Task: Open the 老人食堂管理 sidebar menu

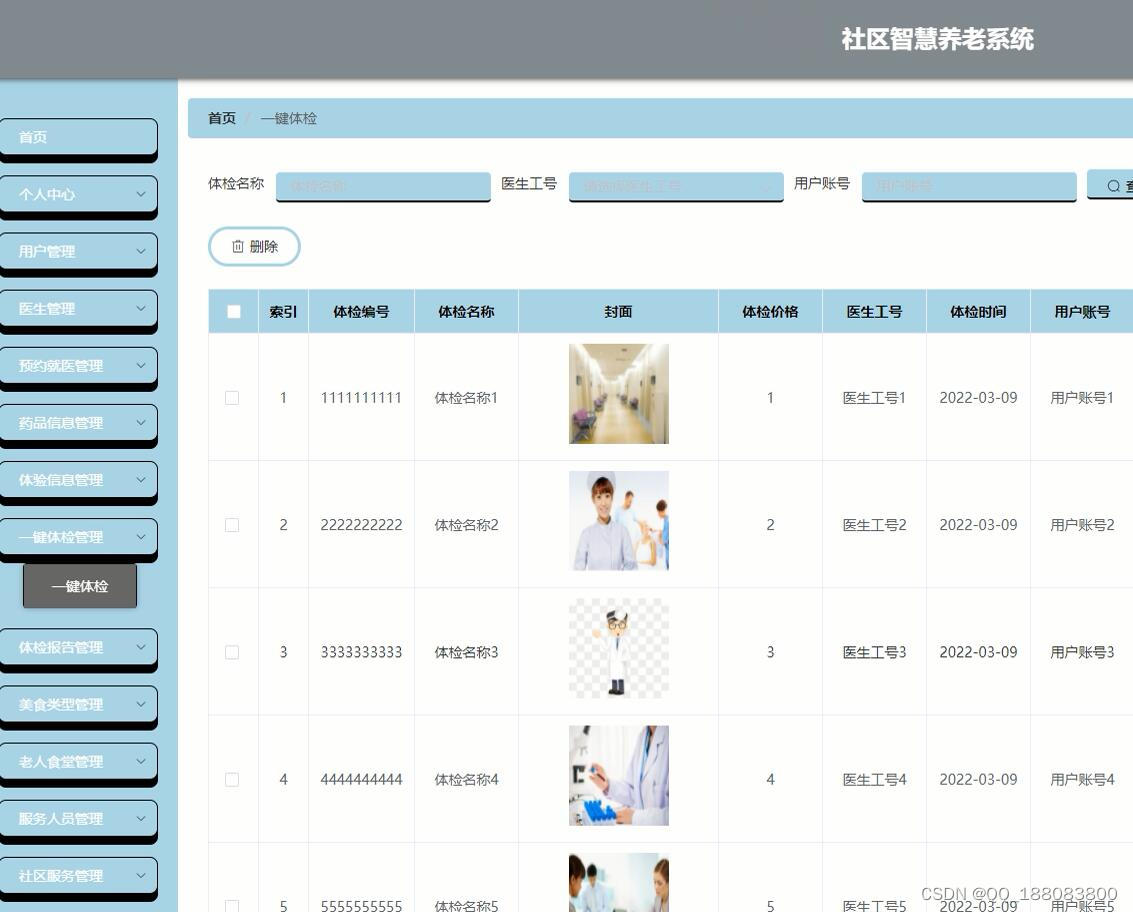Action: pyautogui.click(x=79, y=761)
